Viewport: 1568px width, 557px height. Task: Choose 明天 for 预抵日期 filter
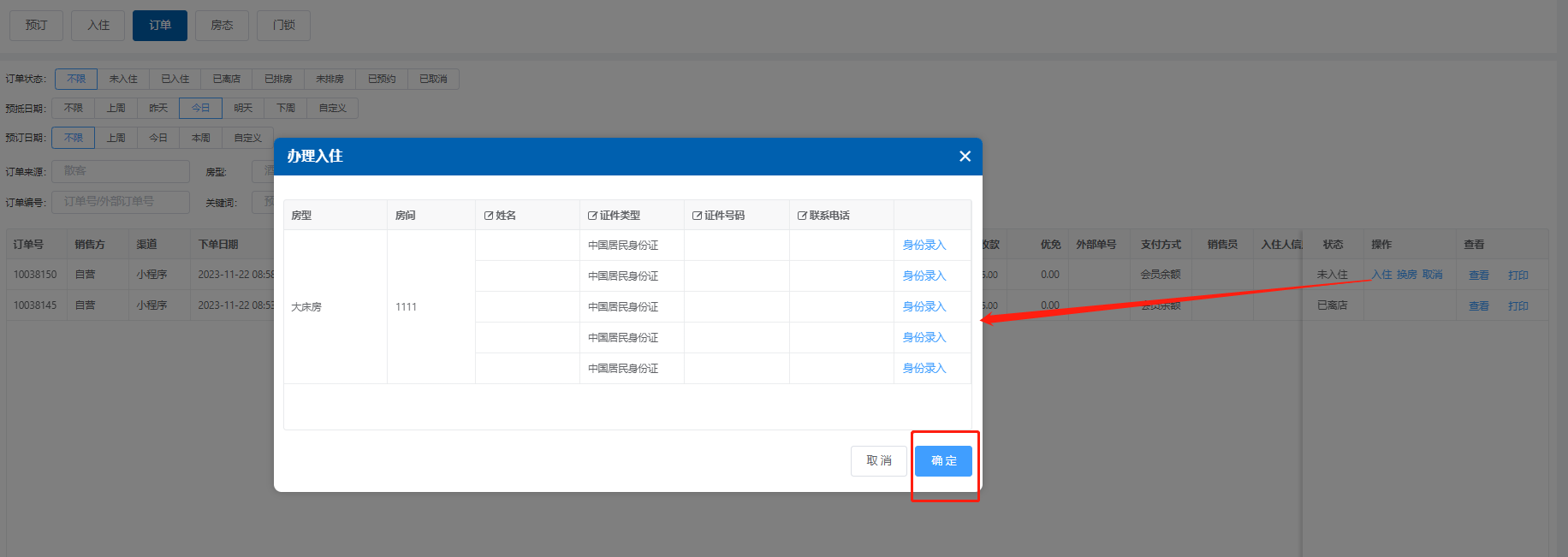click(243, 109)
